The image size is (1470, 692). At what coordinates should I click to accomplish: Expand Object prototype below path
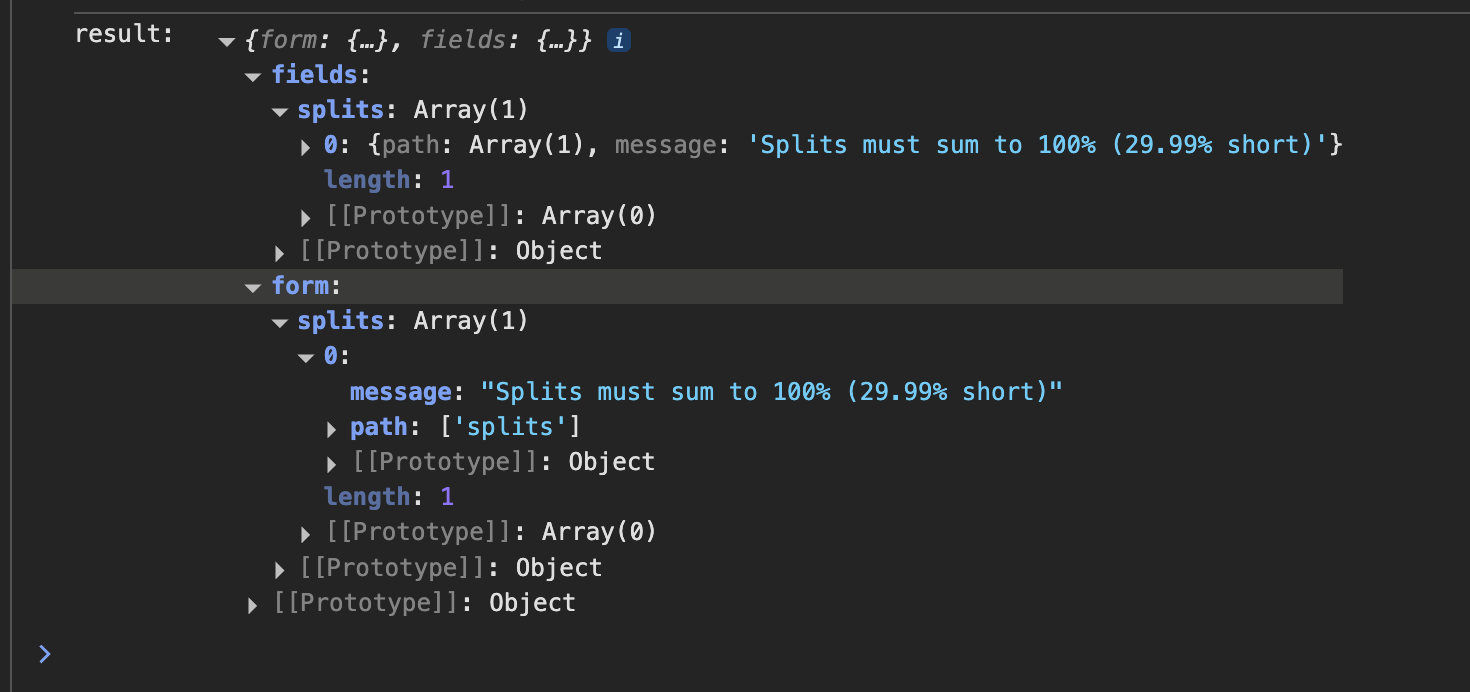click(x=332, y=465)
